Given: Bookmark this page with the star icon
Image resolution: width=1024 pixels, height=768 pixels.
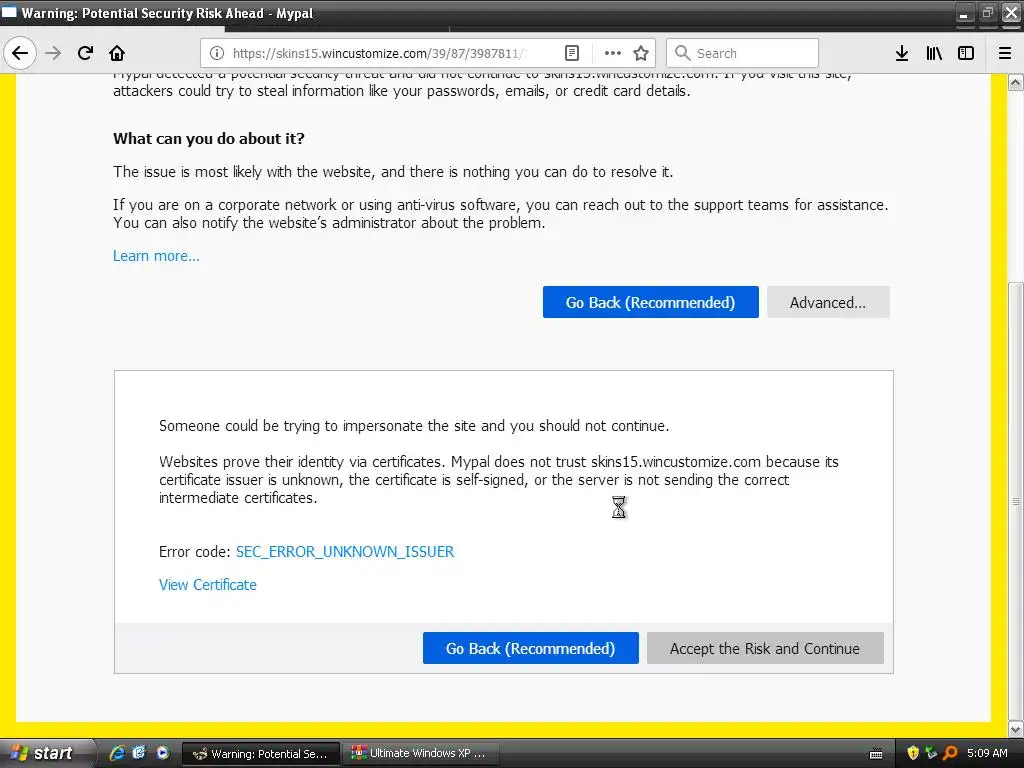Looking at the screenshot, I should pos(641,54).
